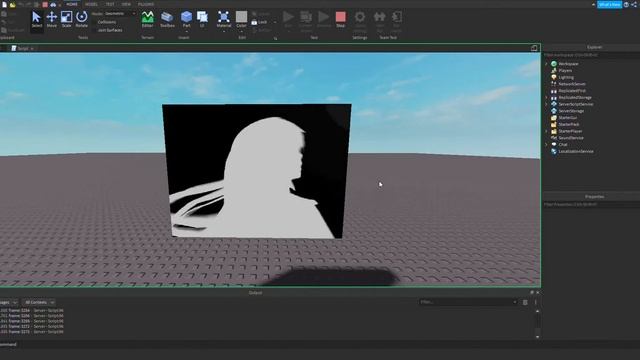Click the share icon at top right
Viewport: 640px width, 360px height.
(634, 4)
